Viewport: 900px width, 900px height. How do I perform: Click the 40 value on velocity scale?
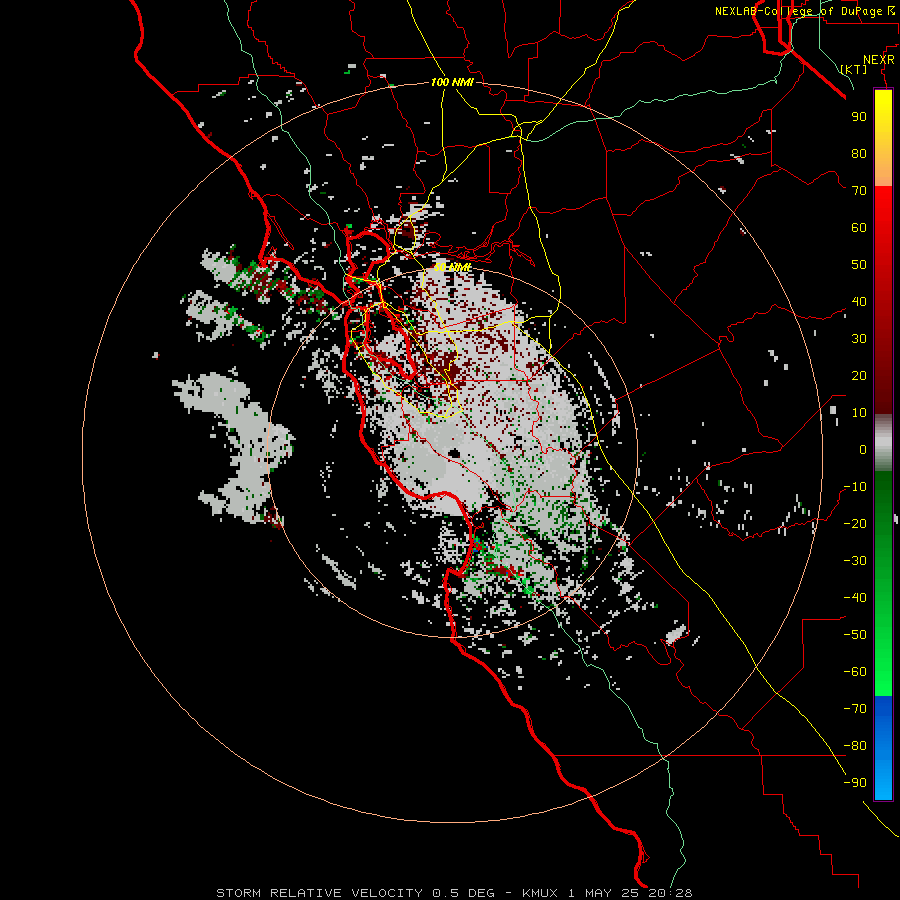[x=859, y=302]
